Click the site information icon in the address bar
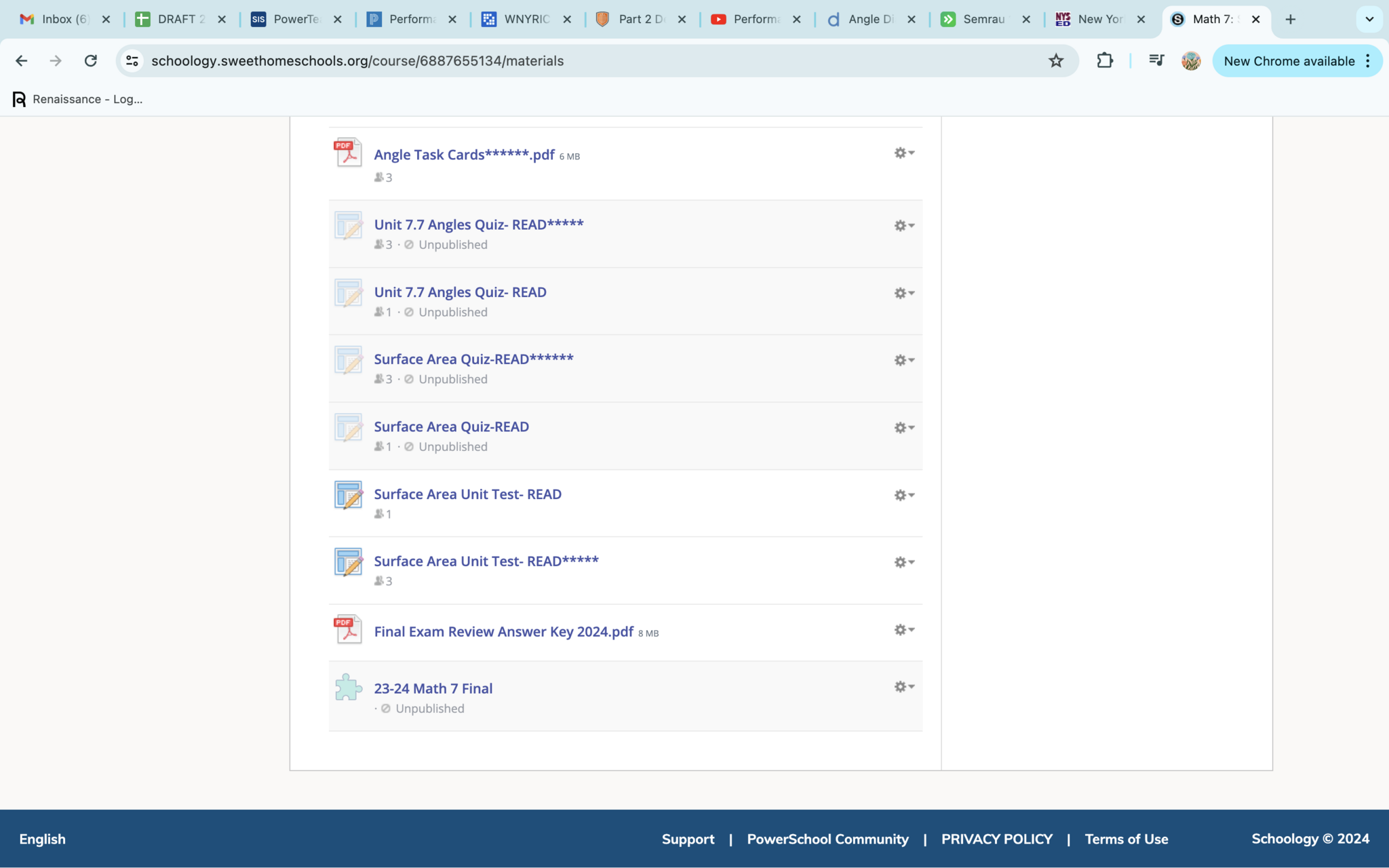 (x=132, y=61)
